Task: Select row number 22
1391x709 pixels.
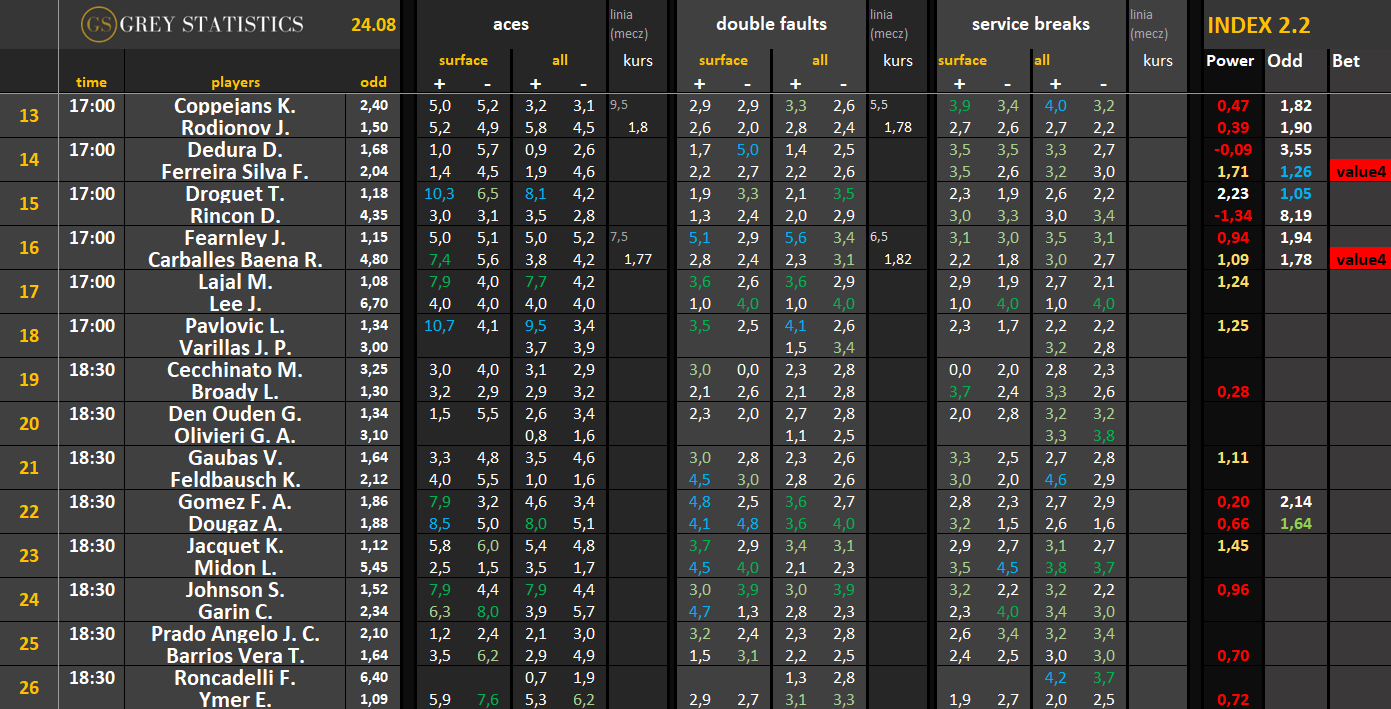Action: click(x=29, y=512)
